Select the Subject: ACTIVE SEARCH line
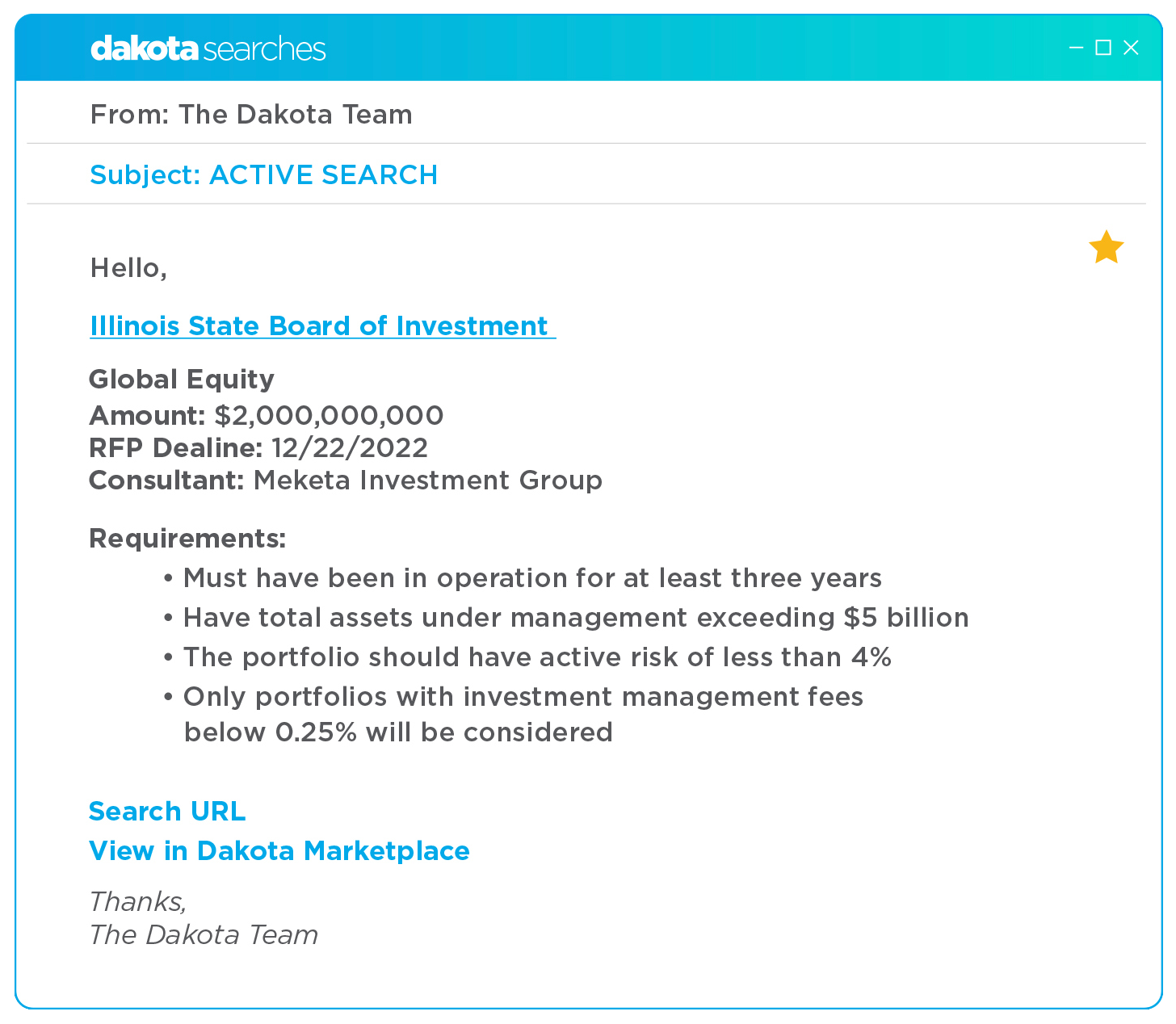1176x1024 pixels. [264, 174]
